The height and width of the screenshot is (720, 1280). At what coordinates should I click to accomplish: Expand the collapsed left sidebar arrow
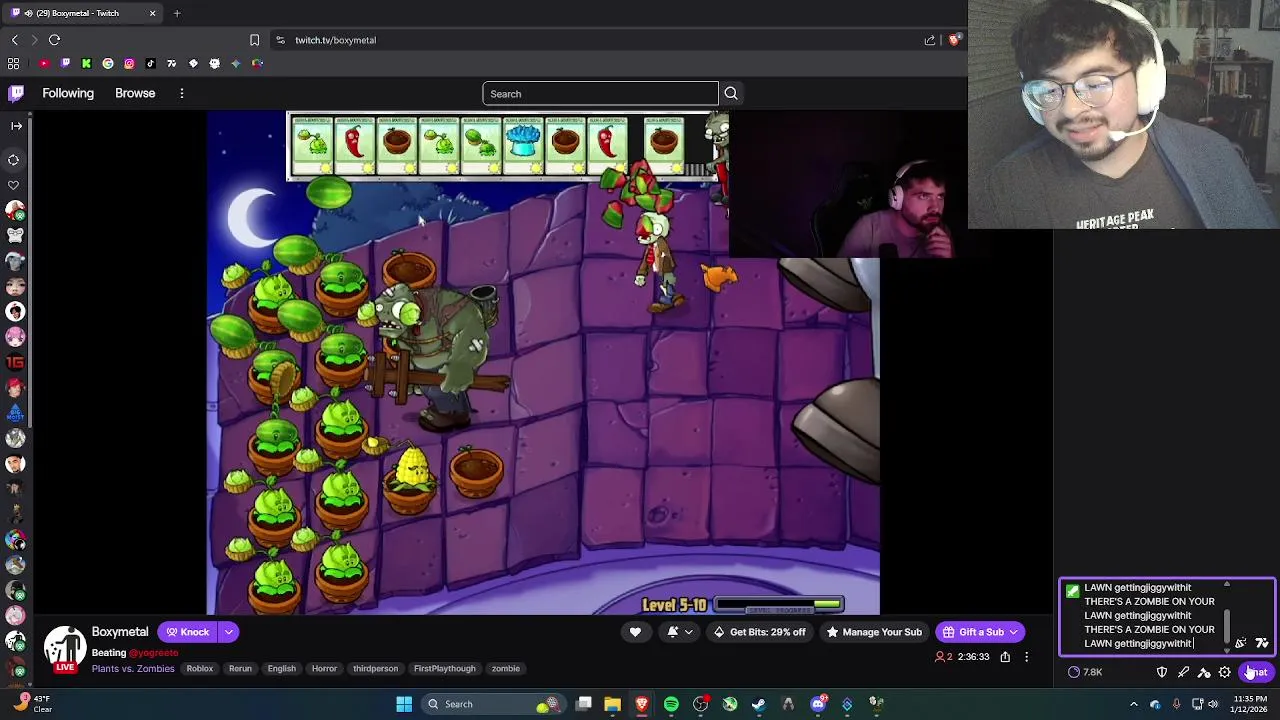(x=16, y=126)
